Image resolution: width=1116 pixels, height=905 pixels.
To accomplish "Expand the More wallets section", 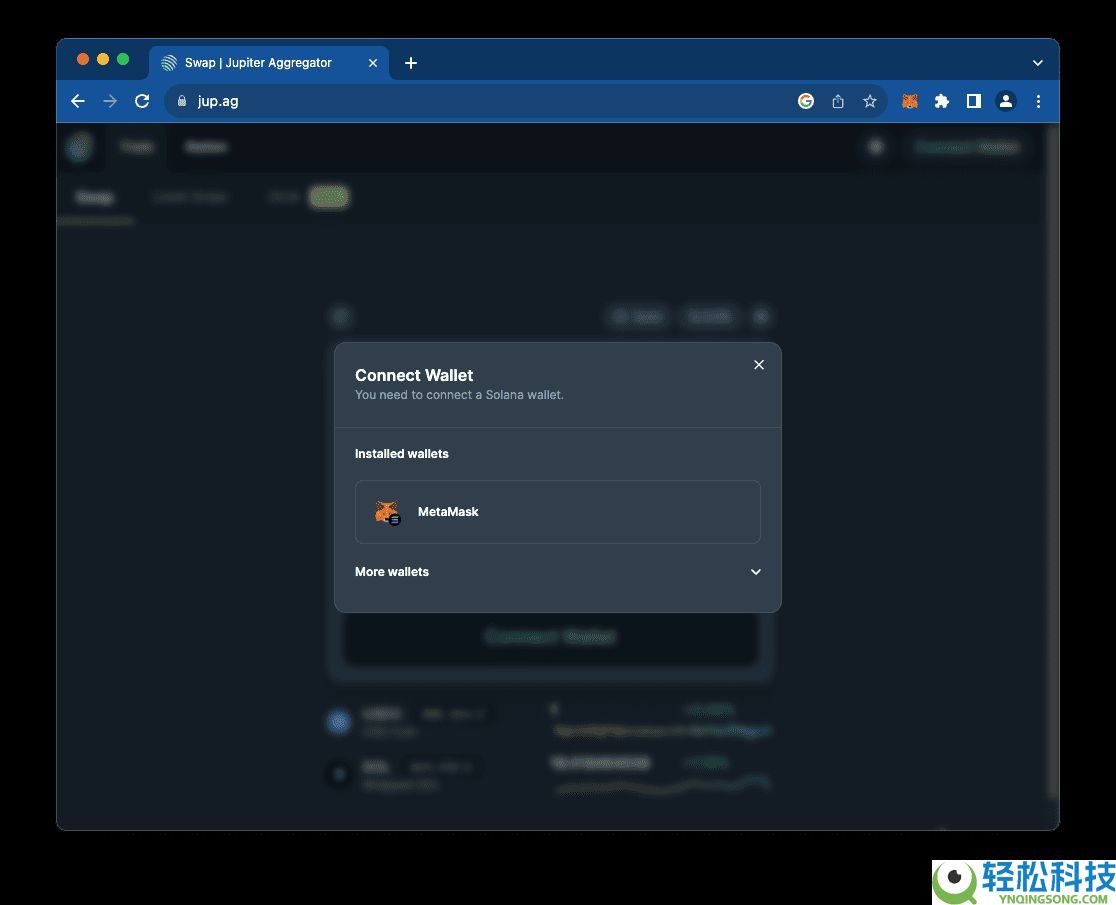I will 755,572.
